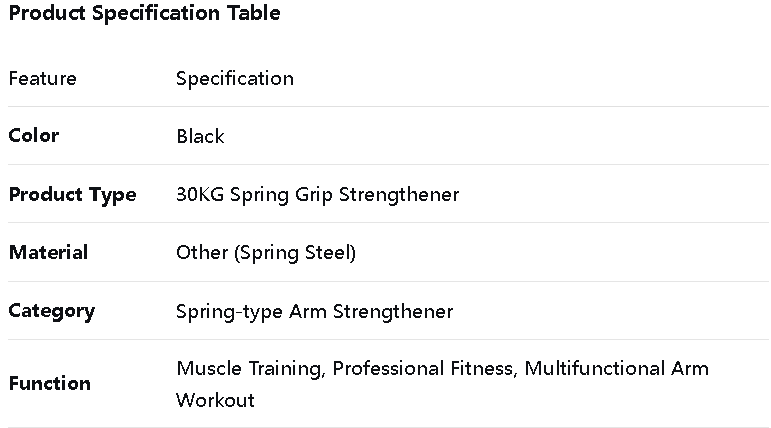The image size is (771, 428).
Task: Click the Specification column header
Action: pos(235,78)
